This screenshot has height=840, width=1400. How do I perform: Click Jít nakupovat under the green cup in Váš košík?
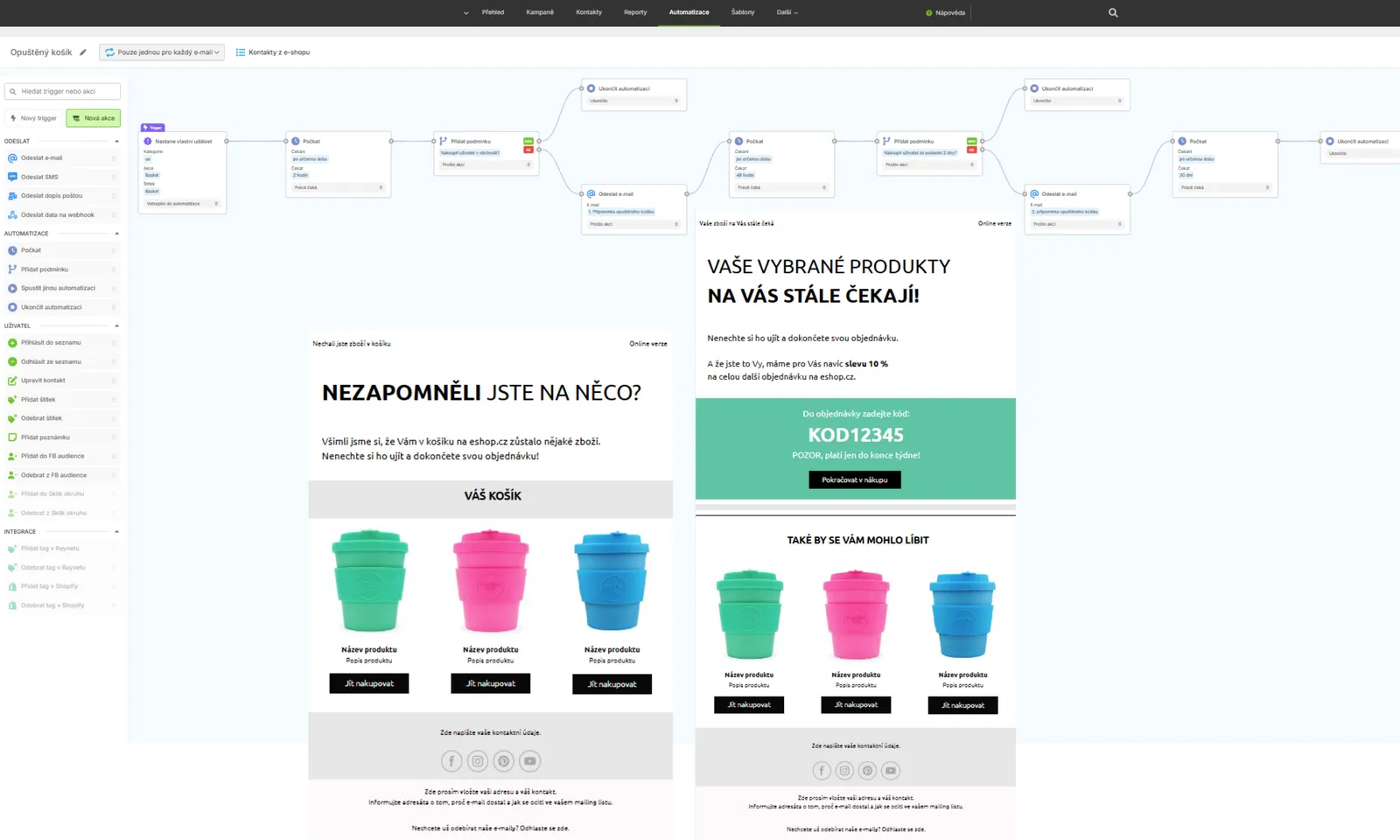pos(369,683)
